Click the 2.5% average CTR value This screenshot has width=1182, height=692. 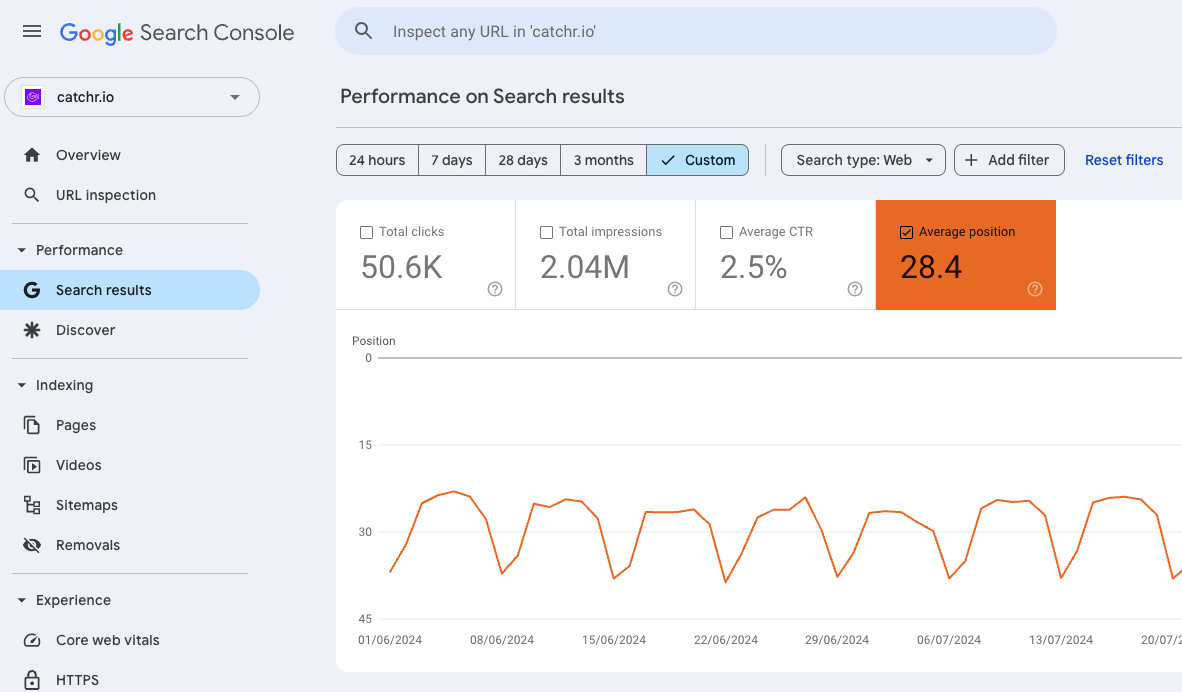click(x=753, y=267)
